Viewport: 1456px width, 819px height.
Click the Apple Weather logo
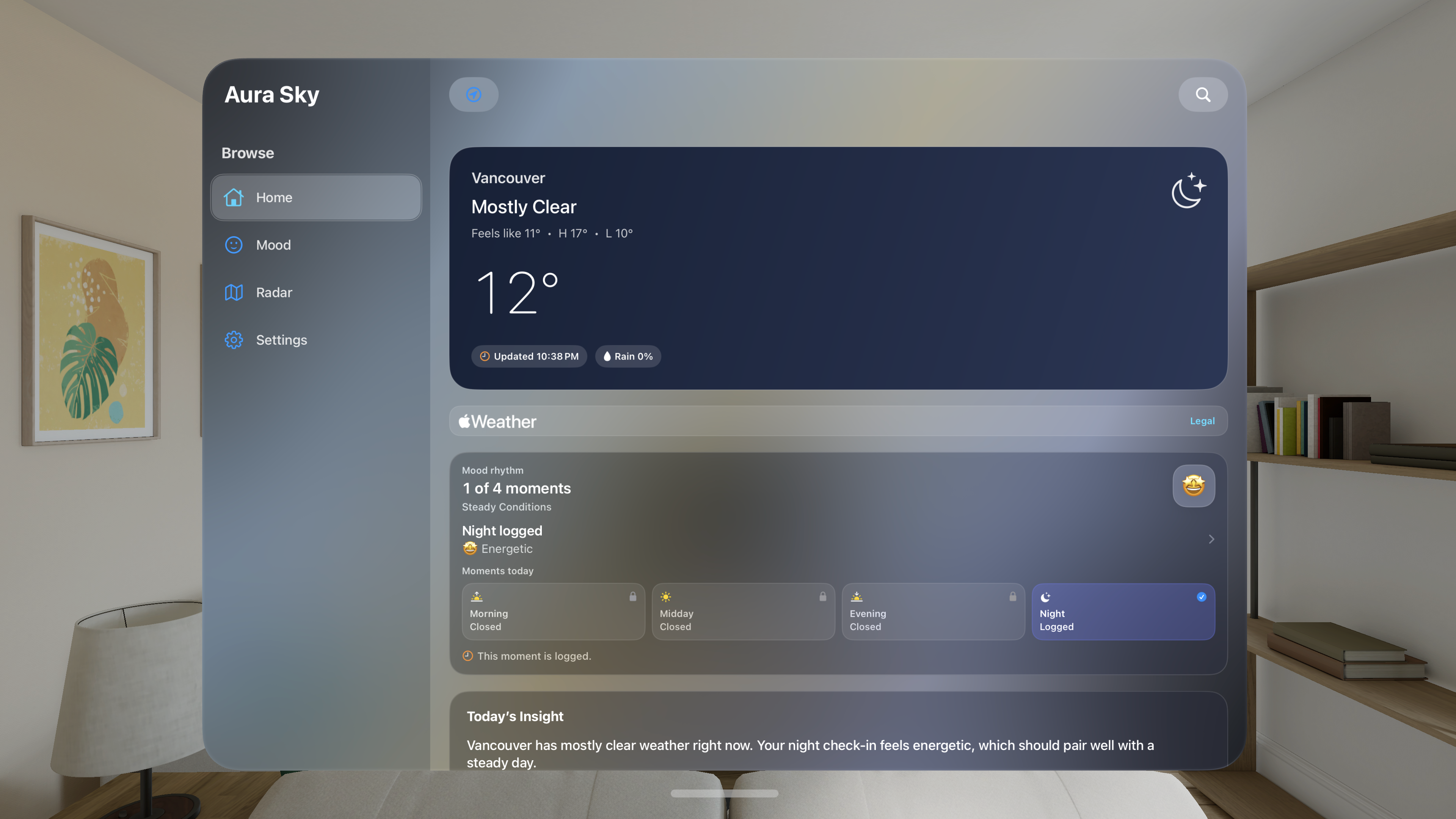(x=497, y=421)
